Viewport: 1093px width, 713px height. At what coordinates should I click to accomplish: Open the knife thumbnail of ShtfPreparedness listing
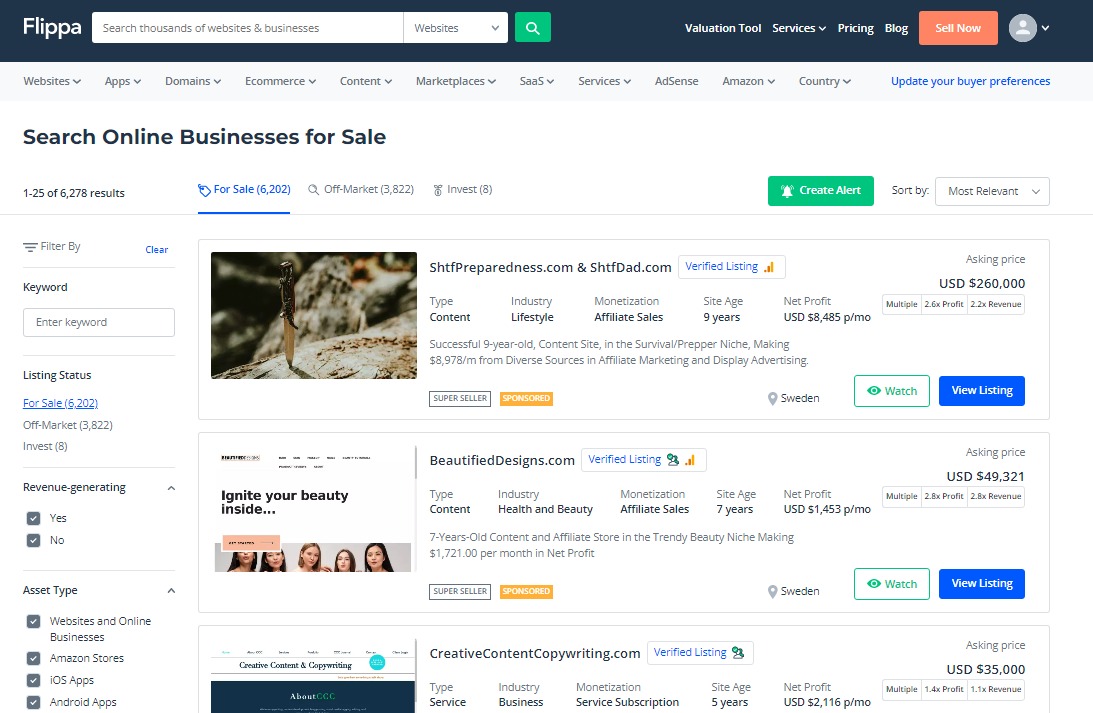(x=314, y=316)
